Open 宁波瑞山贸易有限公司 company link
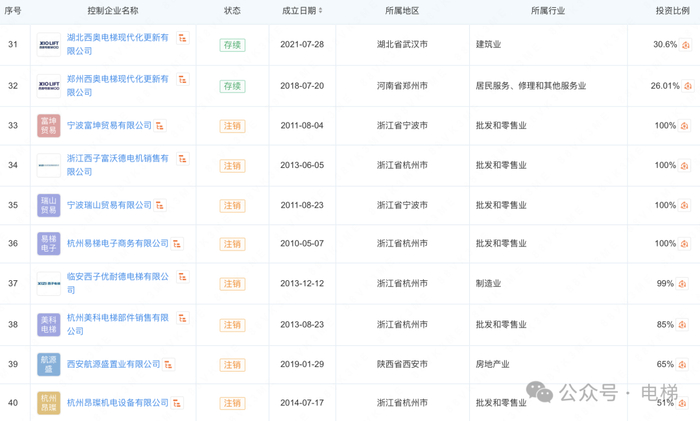Image resolution: width=700 pixels, height=421 pixels. click(109, 205)
